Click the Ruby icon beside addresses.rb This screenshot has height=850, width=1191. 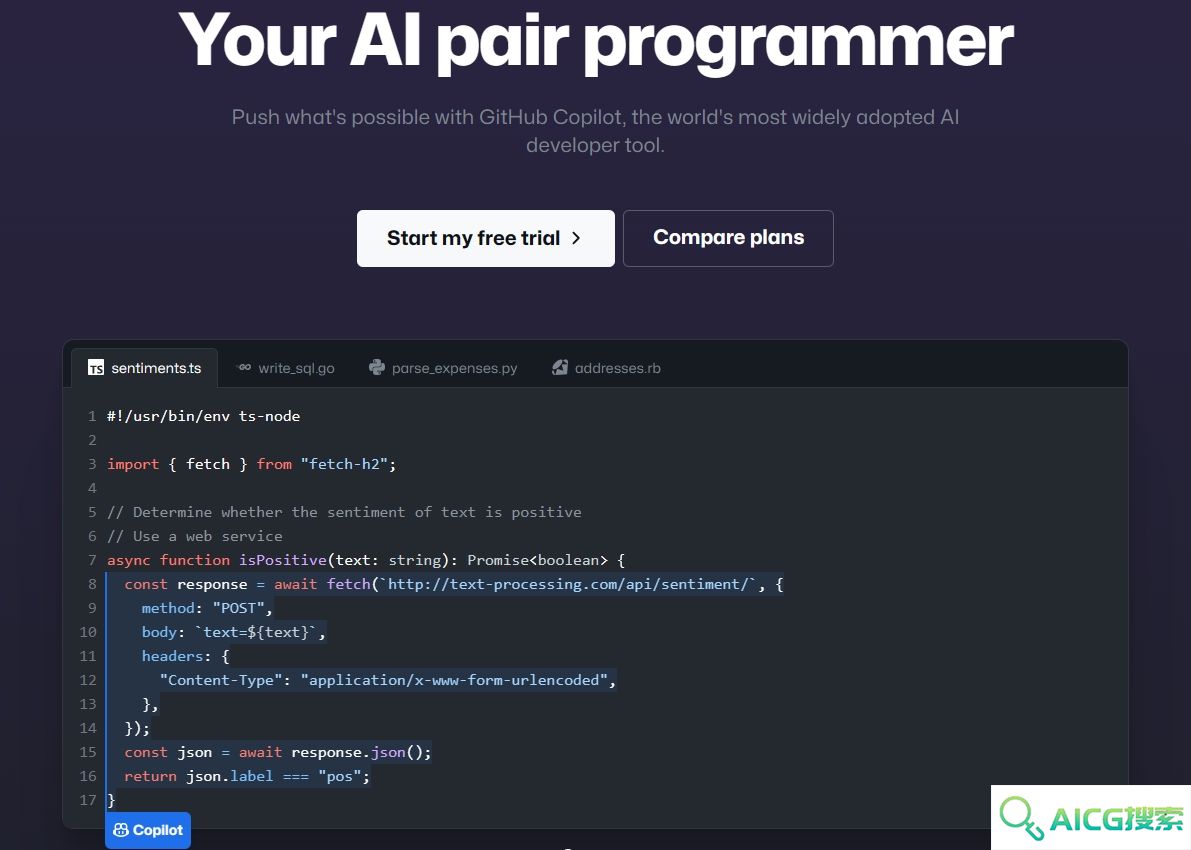tap(560, 368)
